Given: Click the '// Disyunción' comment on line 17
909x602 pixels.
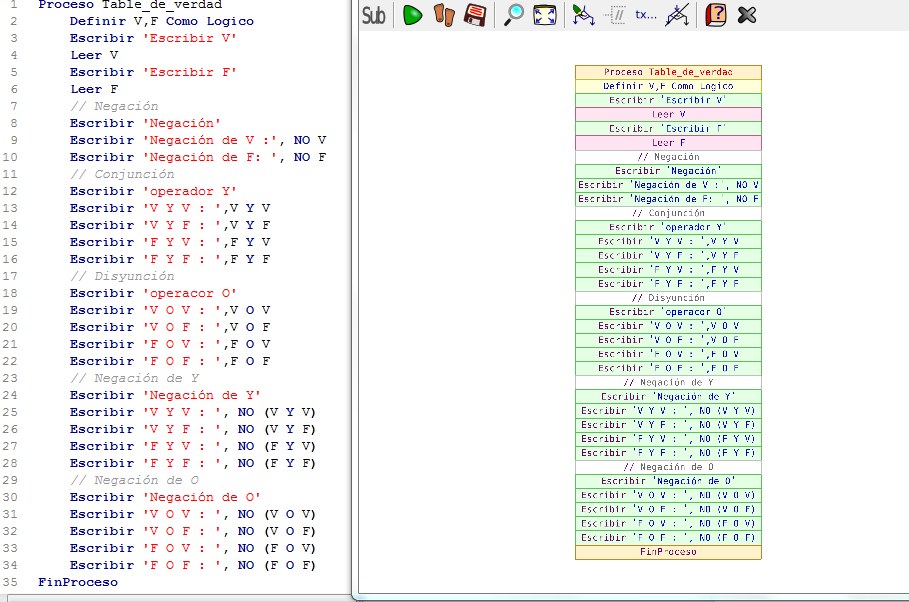Looking at the screenshot, I should pyautogui.click(x=122, y=276).
